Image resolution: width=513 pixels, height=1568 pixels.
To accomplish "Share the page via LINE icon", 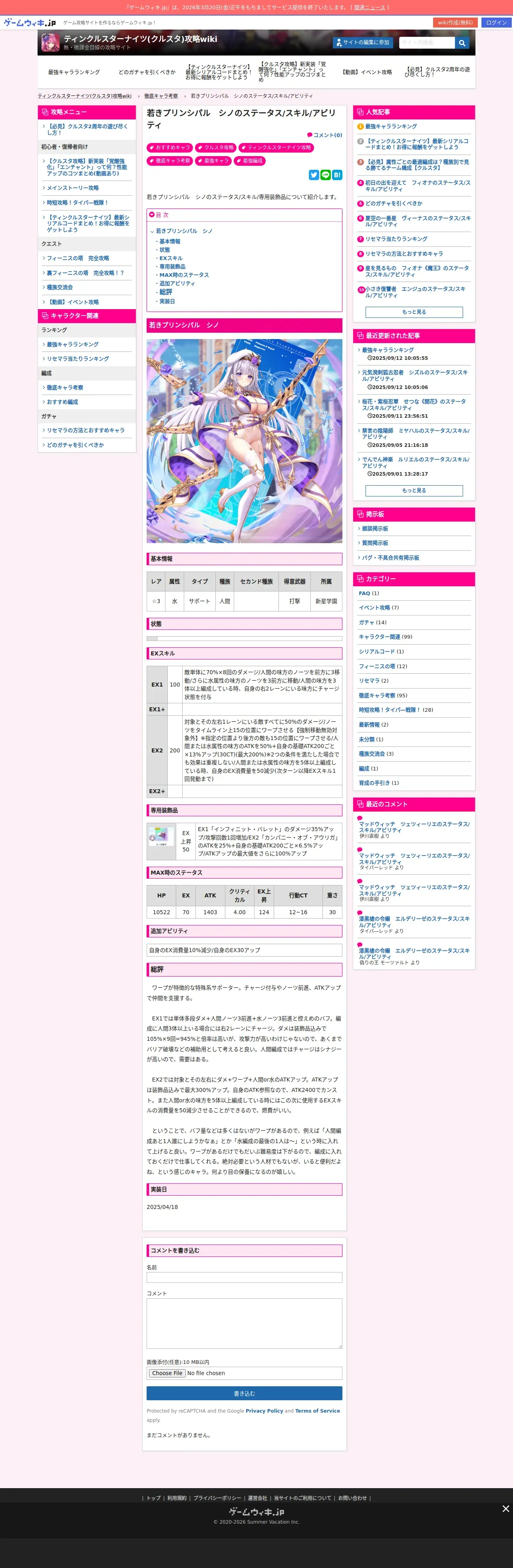I will 325,175.
